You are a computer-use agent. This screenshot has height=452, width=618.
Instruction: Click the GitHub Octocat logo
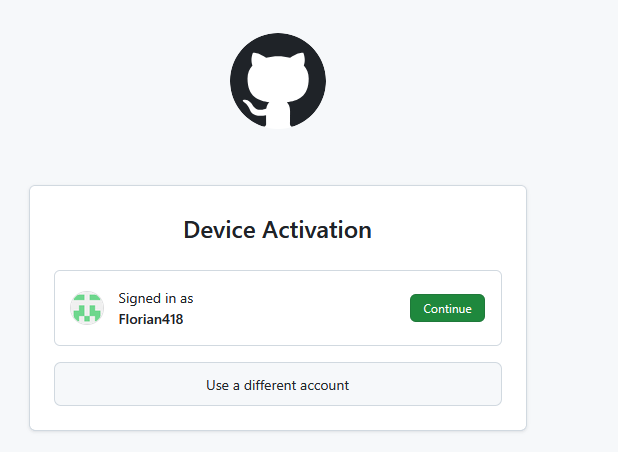pyautogui.click(x=278, y=81)
